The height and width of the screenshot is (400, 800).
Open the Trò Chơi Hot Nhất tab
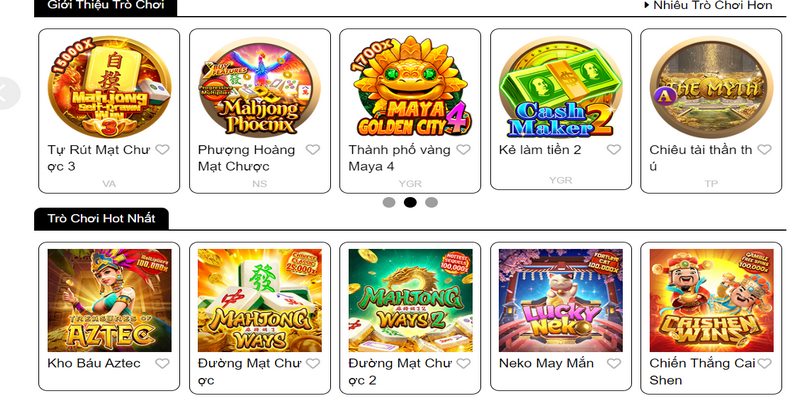[101, 219]
